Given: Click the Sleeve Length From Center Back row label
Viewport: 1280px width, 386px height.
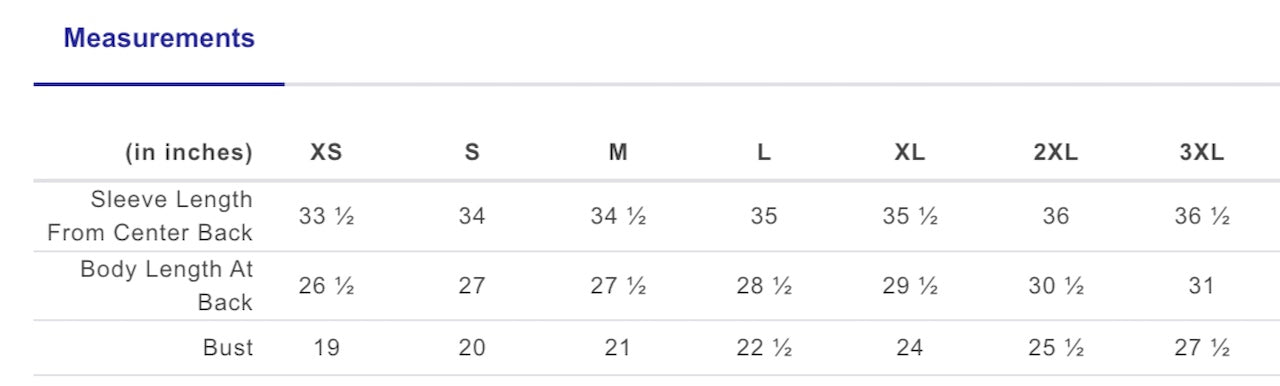Looking at the screenshot, I should point(150,216).
